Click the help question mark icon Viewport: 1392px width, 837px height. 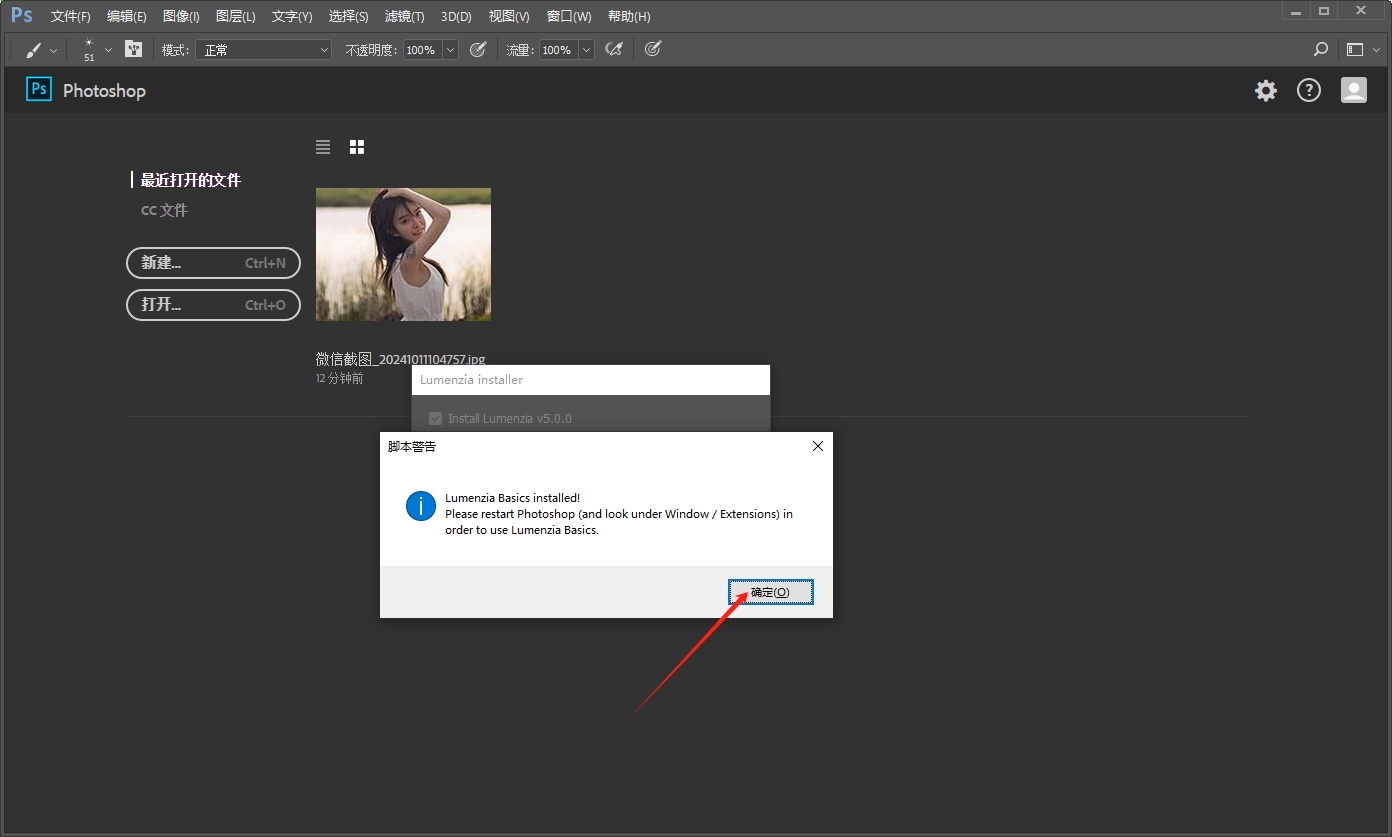(1309, 91)
